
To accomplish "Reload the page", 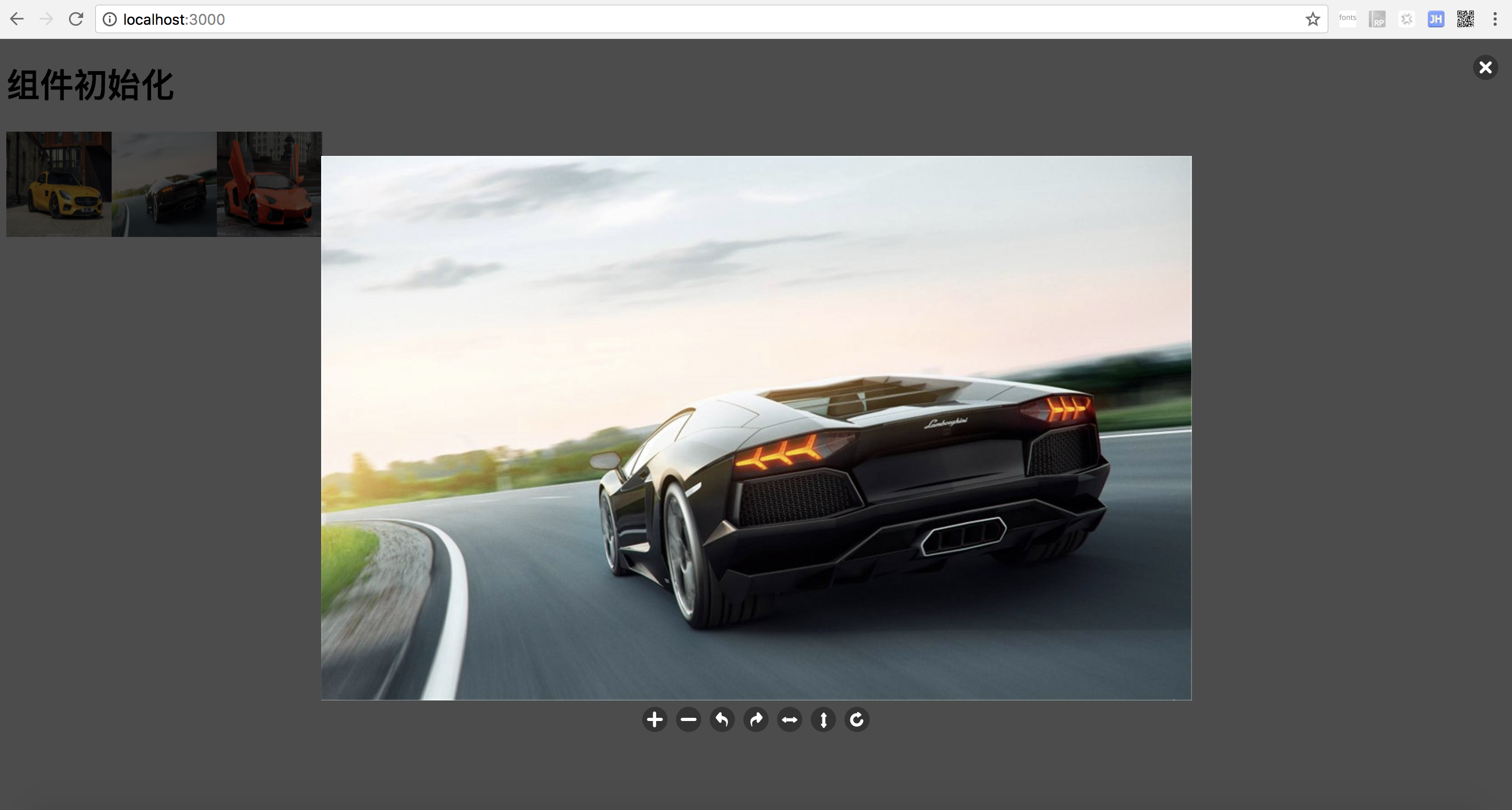I will (x=76, y=19).
